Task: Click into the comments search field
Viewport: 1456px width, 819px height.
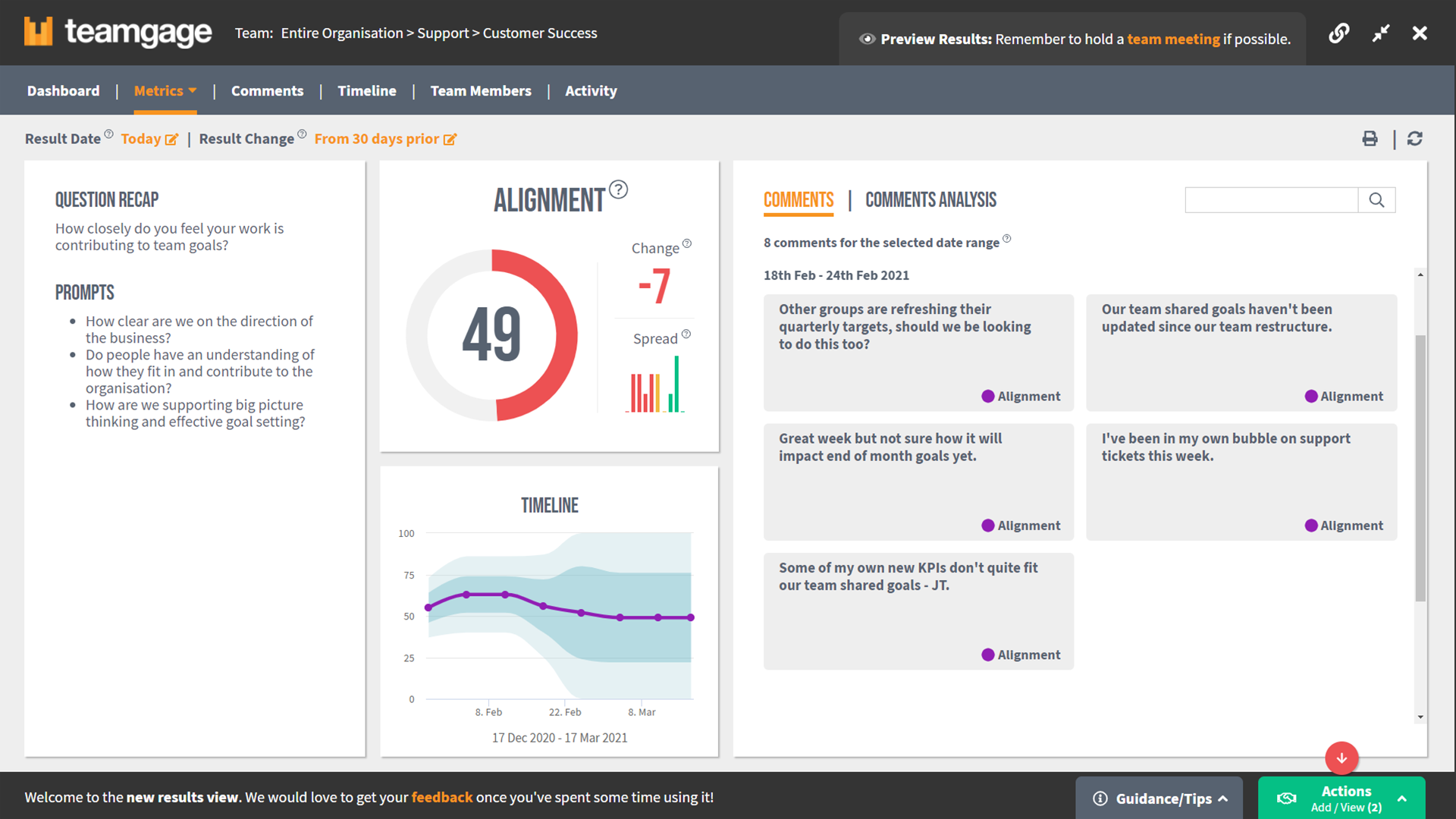Action: tap(1271, 200)
